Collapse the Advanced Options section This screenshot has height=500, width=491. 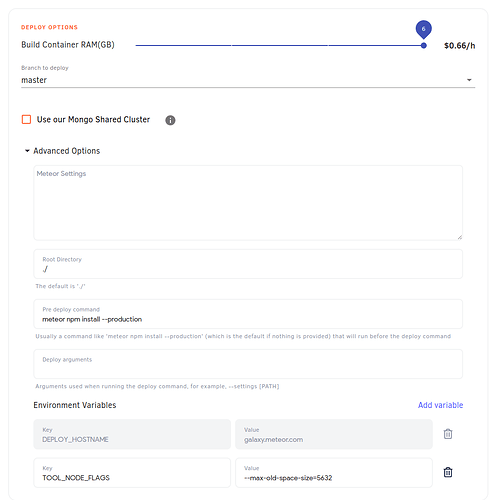62,151
